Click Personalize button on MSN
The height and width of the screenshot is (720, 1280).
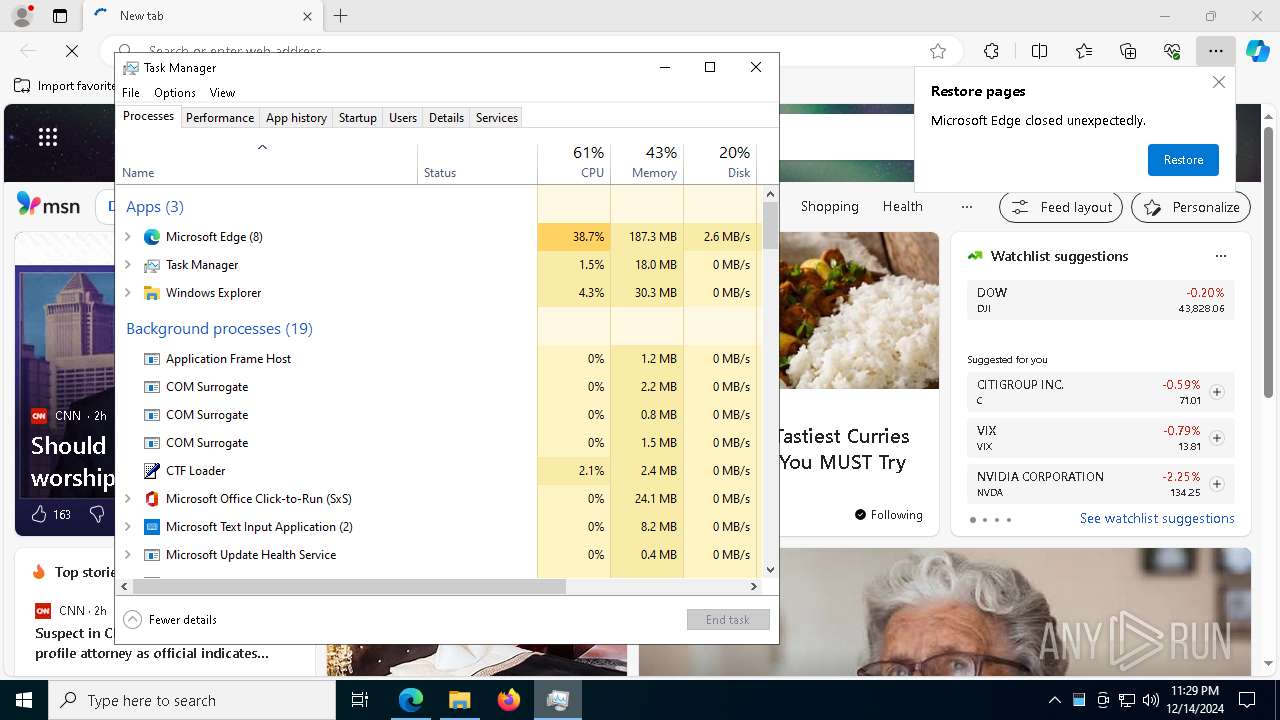coord(1191,207)
